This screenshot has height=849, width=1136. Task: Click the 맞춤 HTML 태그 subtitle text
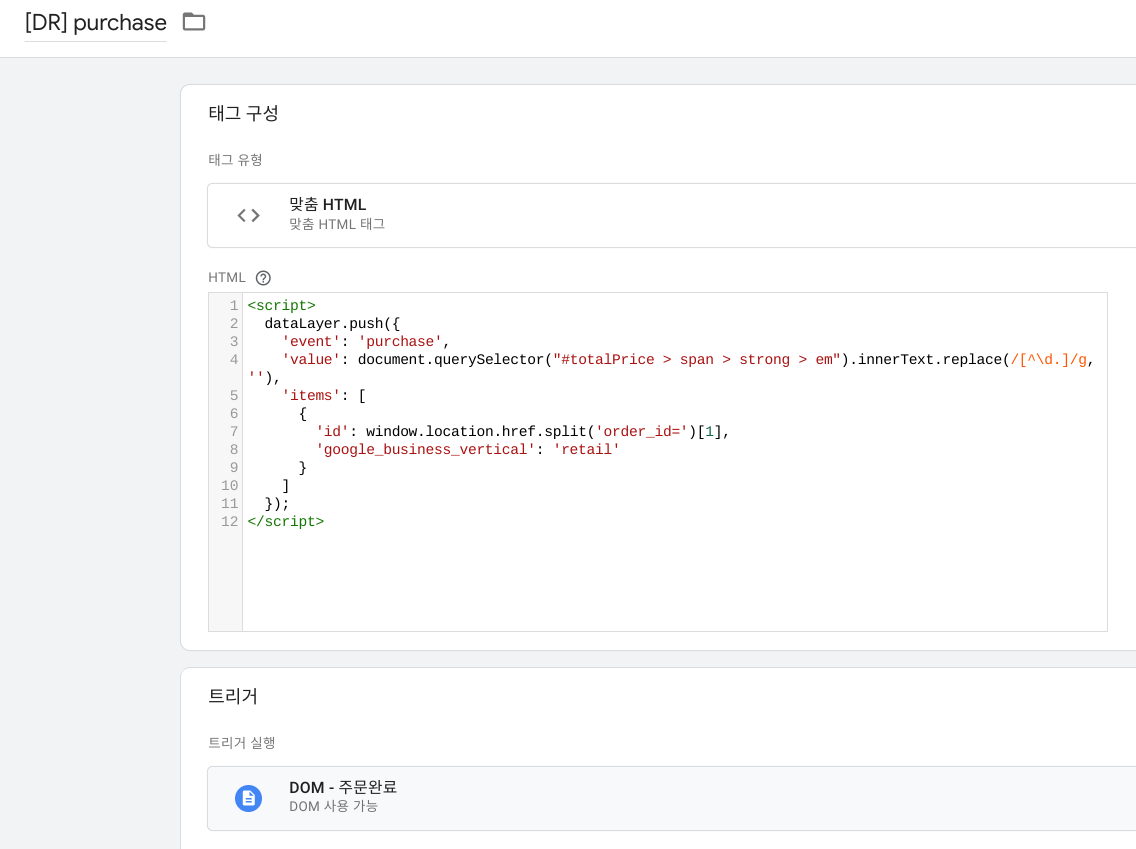pos(337,225)
